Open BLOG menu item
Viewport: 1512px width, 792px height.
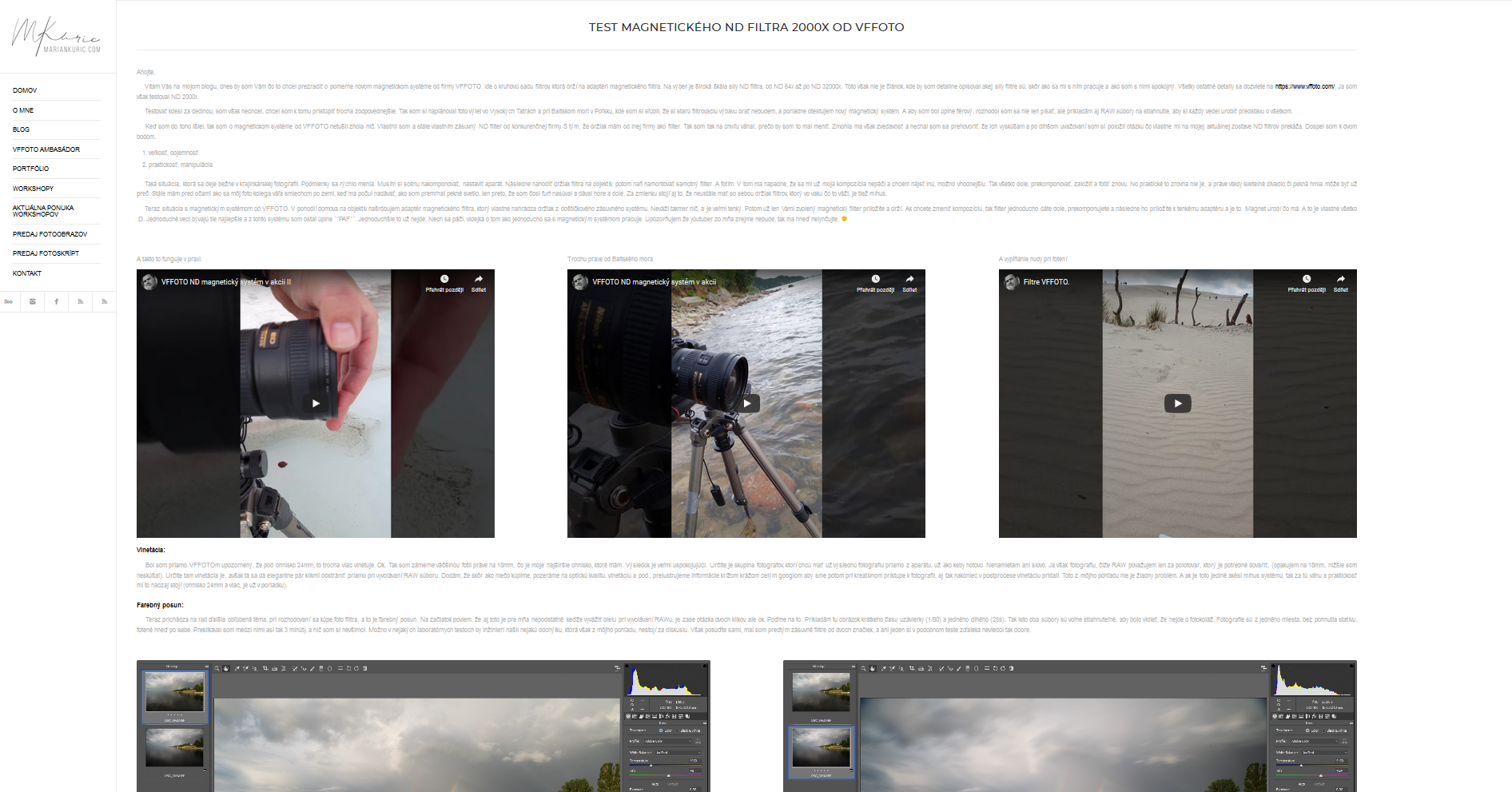pos(22,129)
